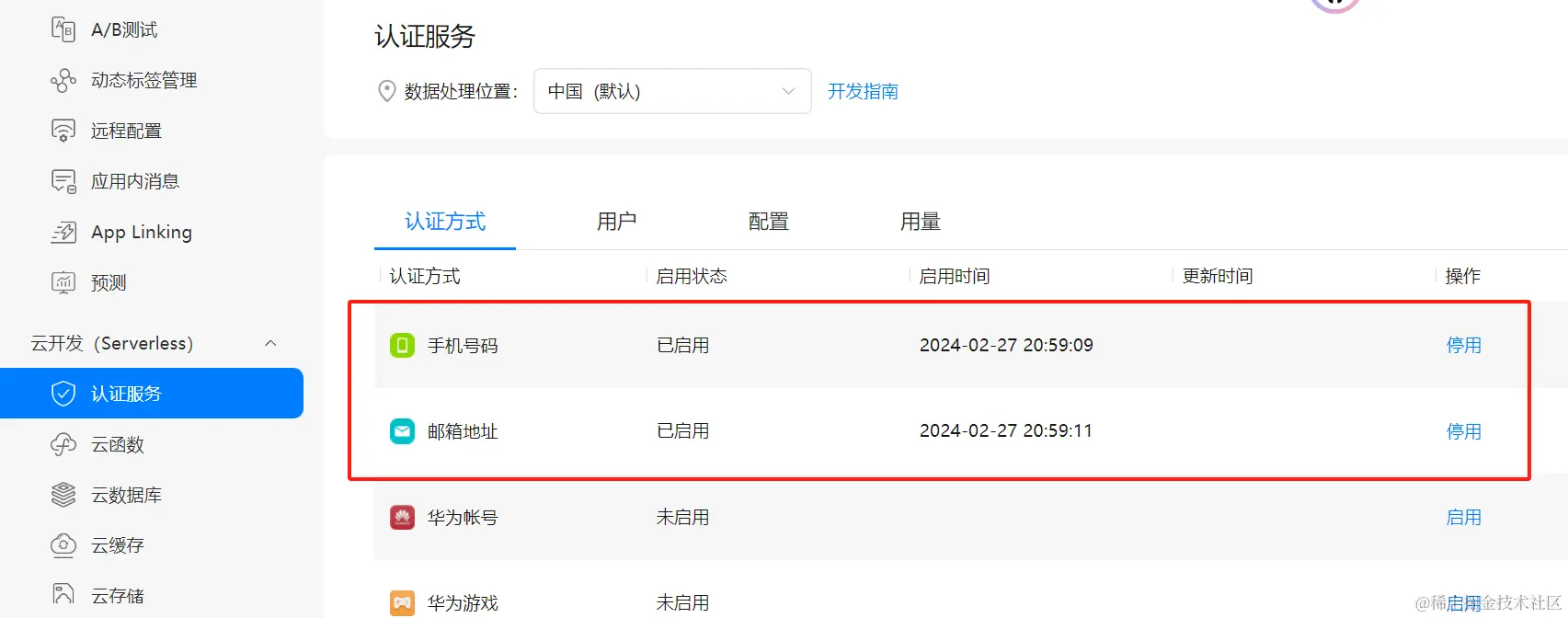The height and width of the screenshot is (618, 1568).
Task: Click the 操作 column header
Action: [1463, 276]
